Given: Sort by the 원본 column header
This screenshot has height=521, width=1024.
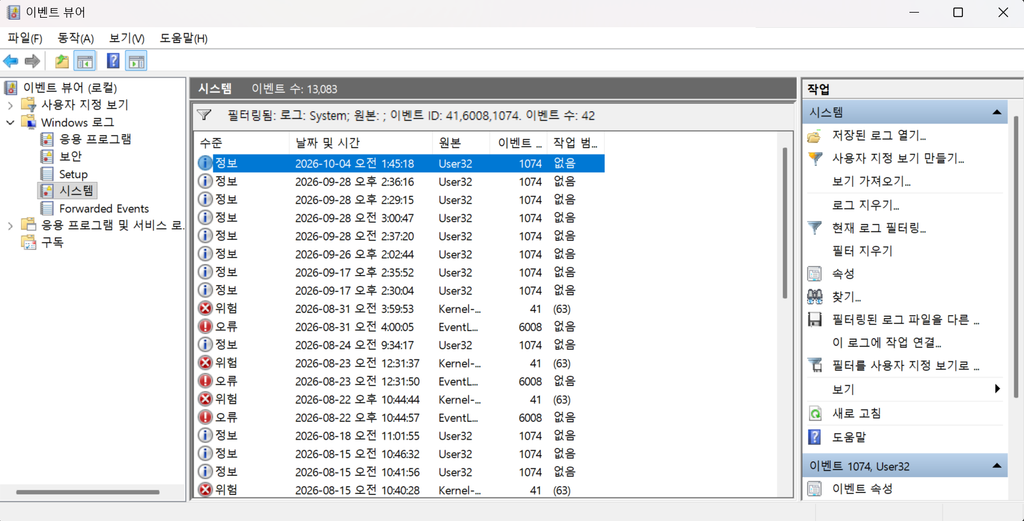Looking at the screenshot, I should click(460, 143).
